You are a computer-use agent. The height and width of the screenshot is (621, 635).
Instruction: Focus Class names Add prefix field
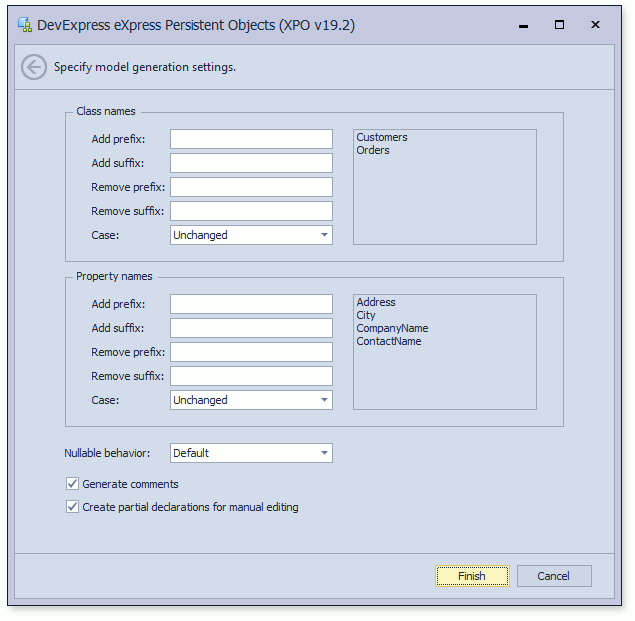pyautogui.click(x=251, y=139)
